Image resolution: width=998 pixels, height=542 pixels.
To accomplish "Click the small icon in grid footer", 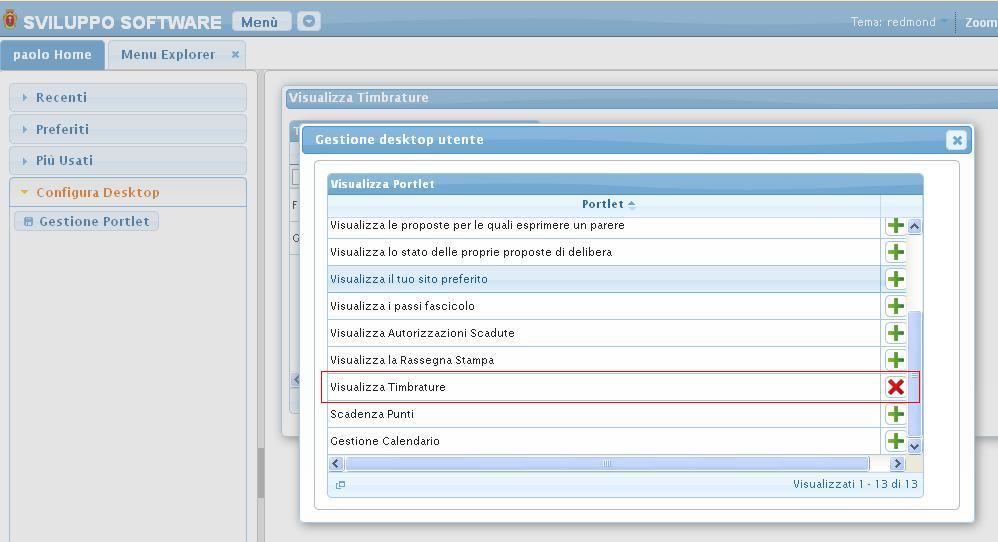I will tap(340, 485).
